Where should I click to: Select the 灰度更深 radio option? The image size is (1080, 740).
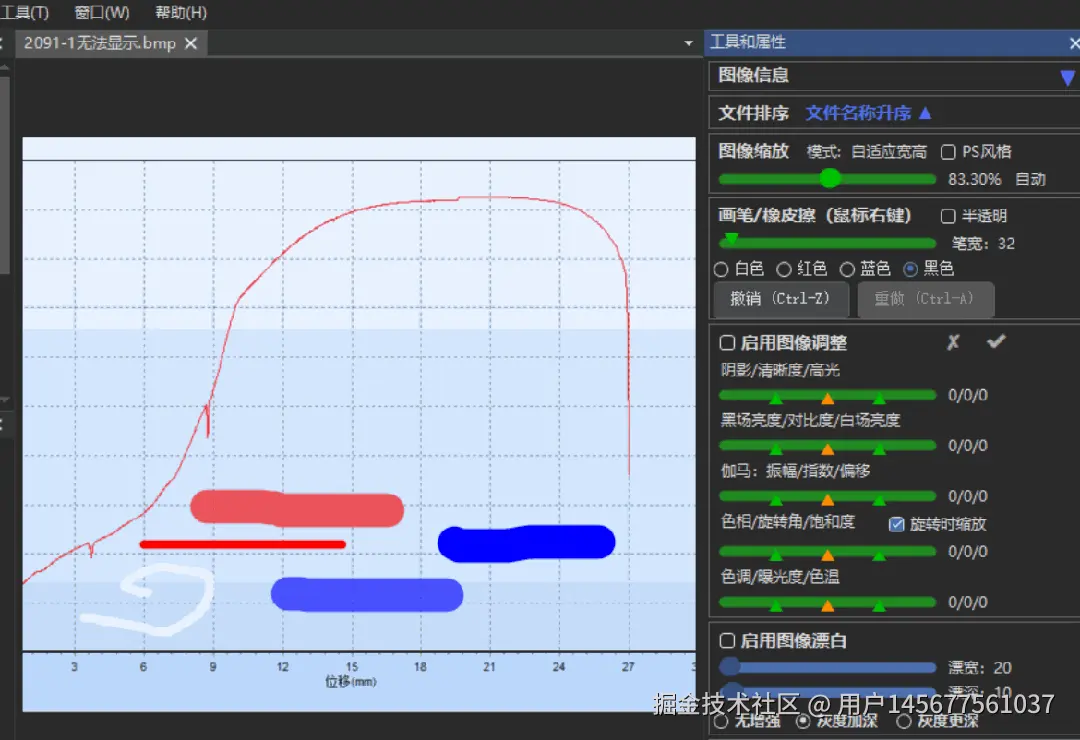pos(904,721)
